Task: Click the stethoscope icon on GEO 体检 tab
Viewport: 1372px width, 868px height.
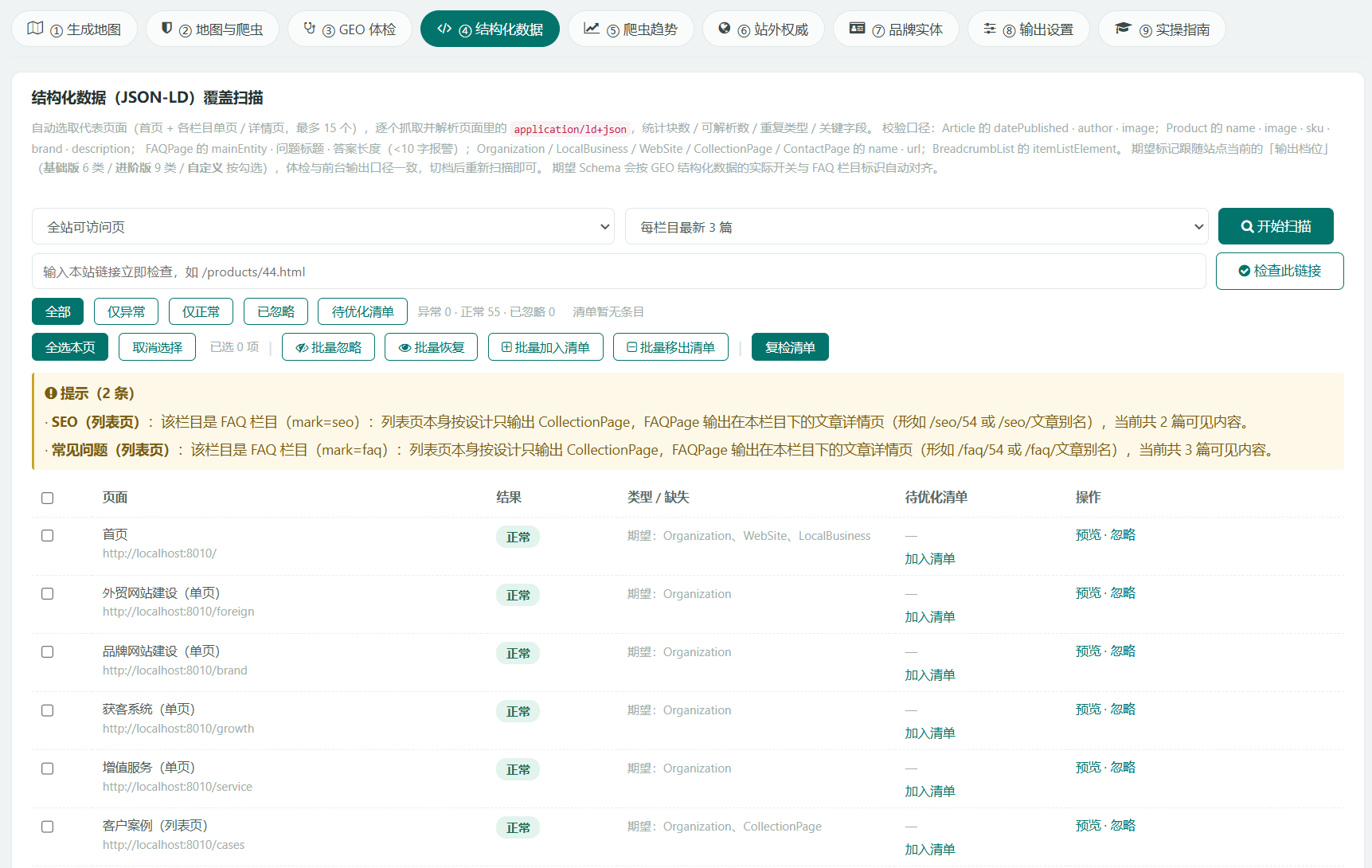Action: pyautogui.click(x=310, y=29)
